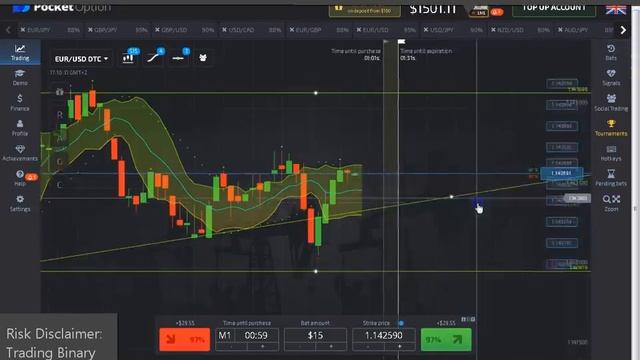Open the Signals panel
The width and height of the screenshot is (640, 360).
point(611,78)
